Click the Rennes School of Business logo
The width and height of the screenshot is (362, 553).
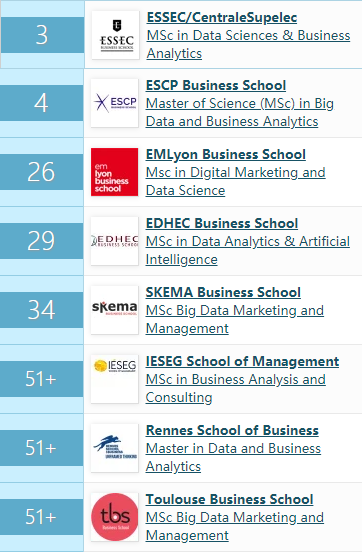115,448
